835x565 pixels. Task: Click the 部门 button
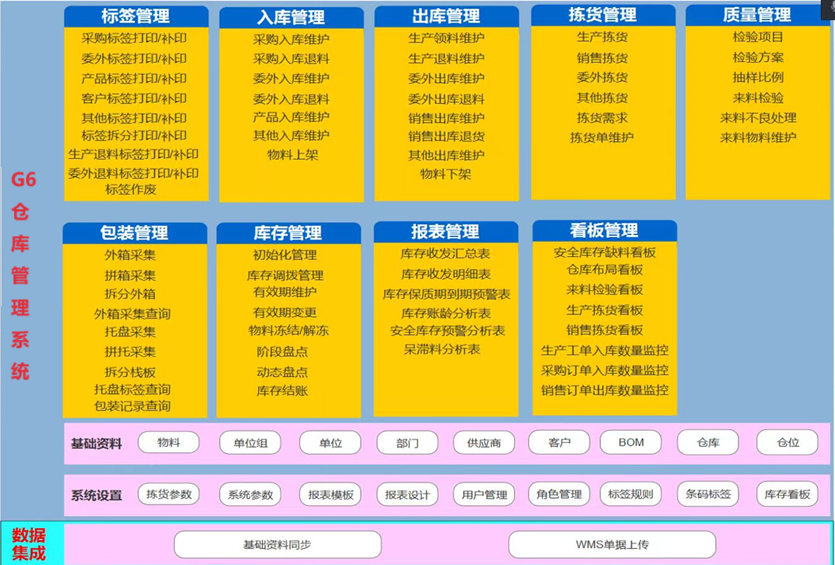[407, 443]
